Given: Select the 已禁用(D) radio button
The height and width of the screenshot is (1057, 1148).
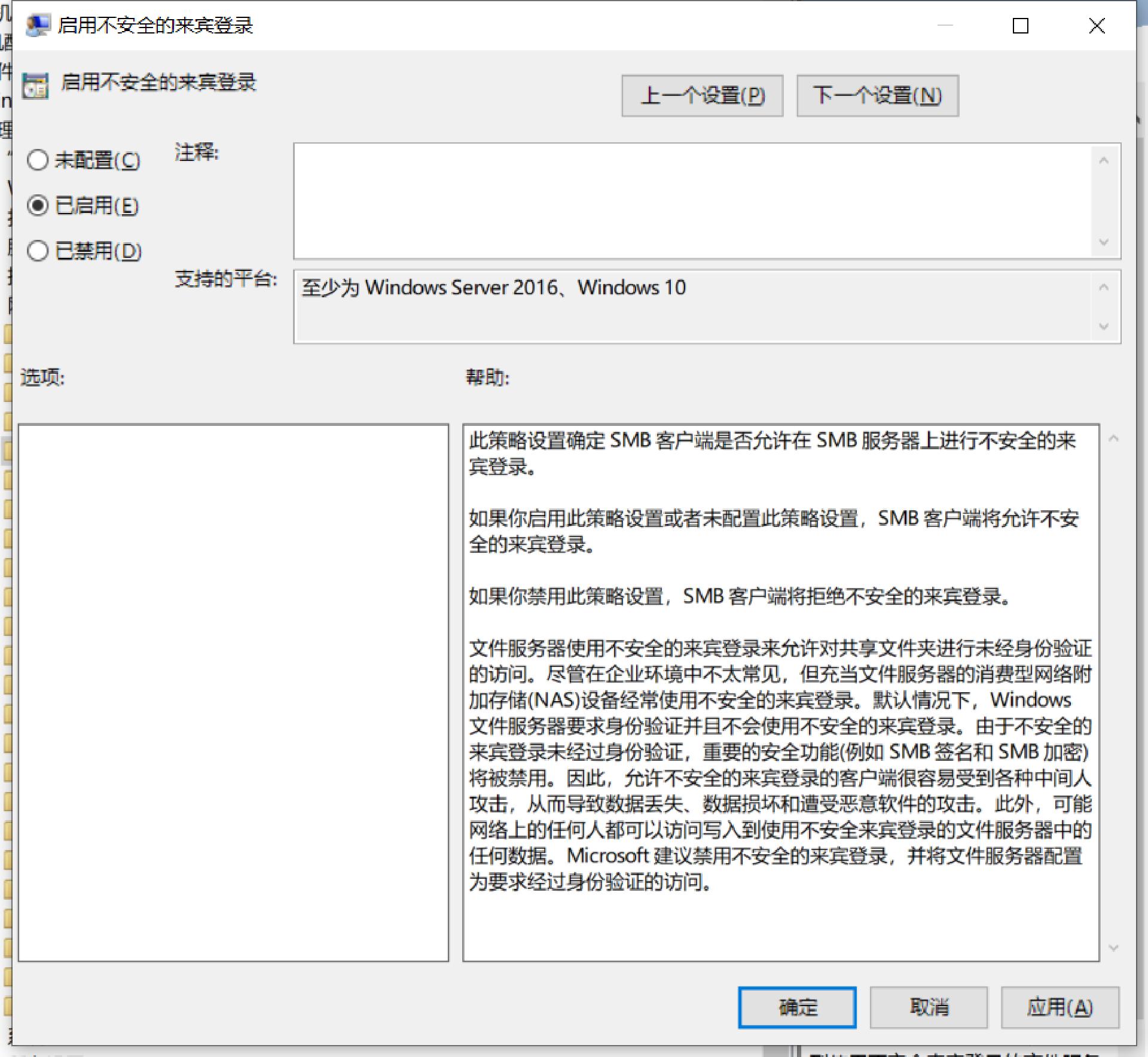Looking at the screenshot, I should 84,251.
